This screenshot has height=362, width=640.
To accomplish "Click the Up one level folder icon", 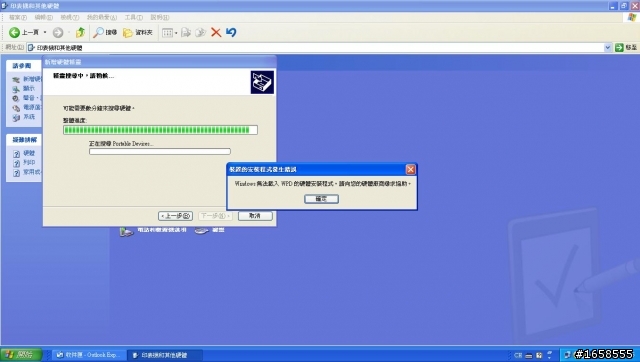I will [80, 32].
